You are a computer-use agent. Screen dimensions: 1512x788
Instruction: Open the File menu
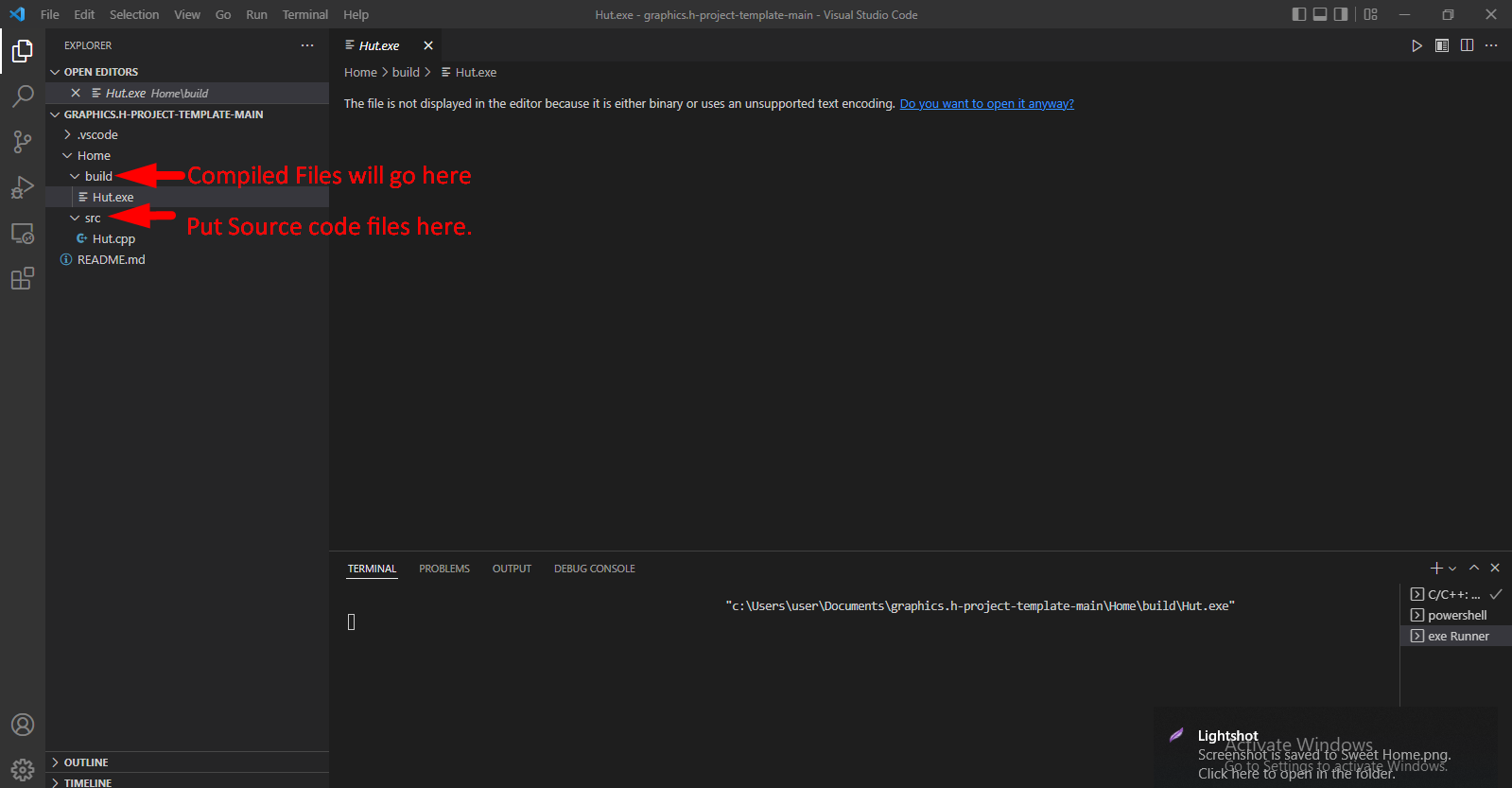50,14
